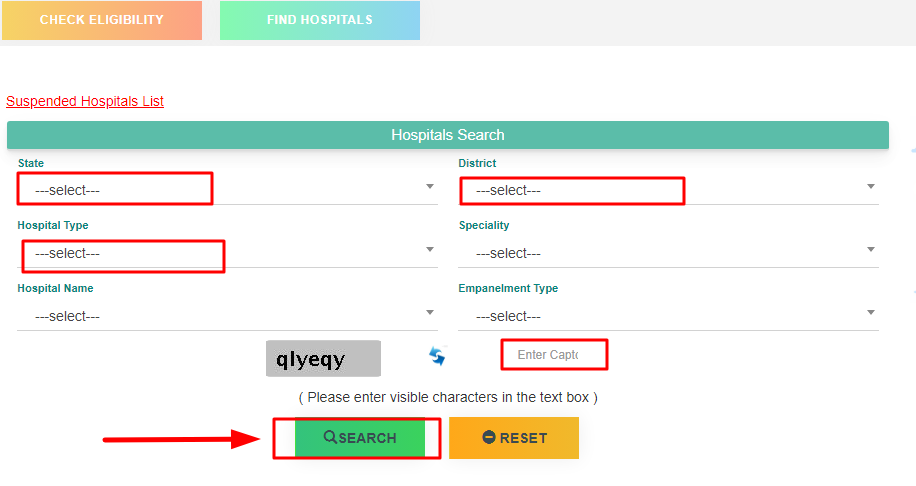Click the orange Reset button
Image resolution: width=916 pixels, height=486 pixels.
(x=514, y=438)
